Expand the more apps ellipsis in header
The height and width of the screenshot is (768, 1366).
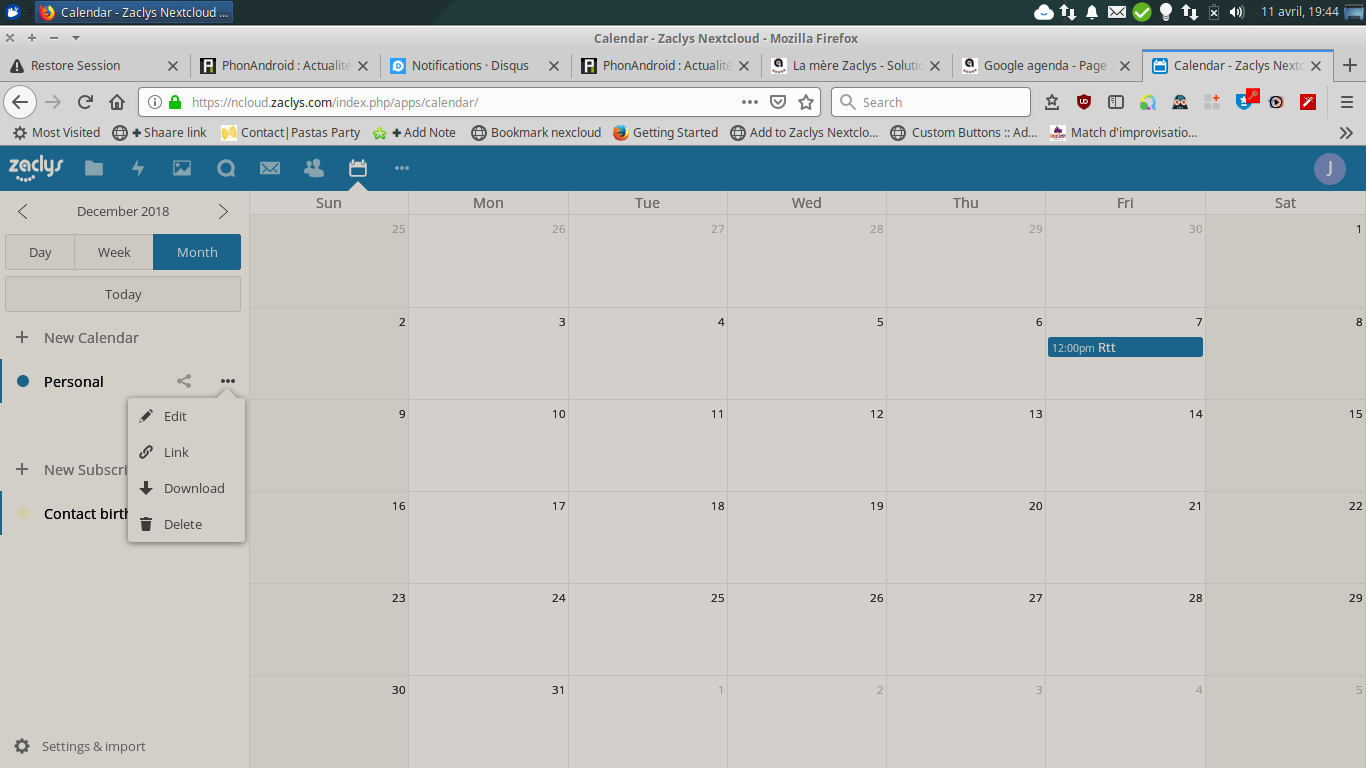402,168
